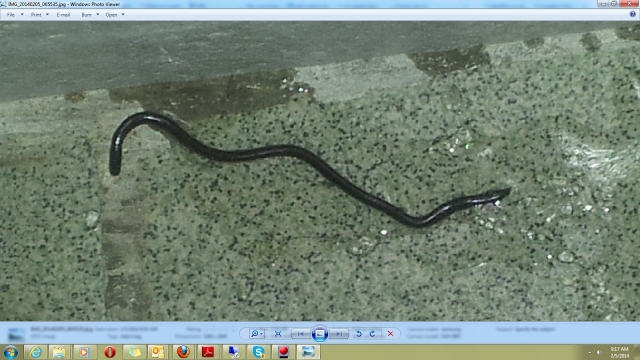This screenshot has width=640, height=360.
Task: Delete the photo with red X
Action: 390,334
